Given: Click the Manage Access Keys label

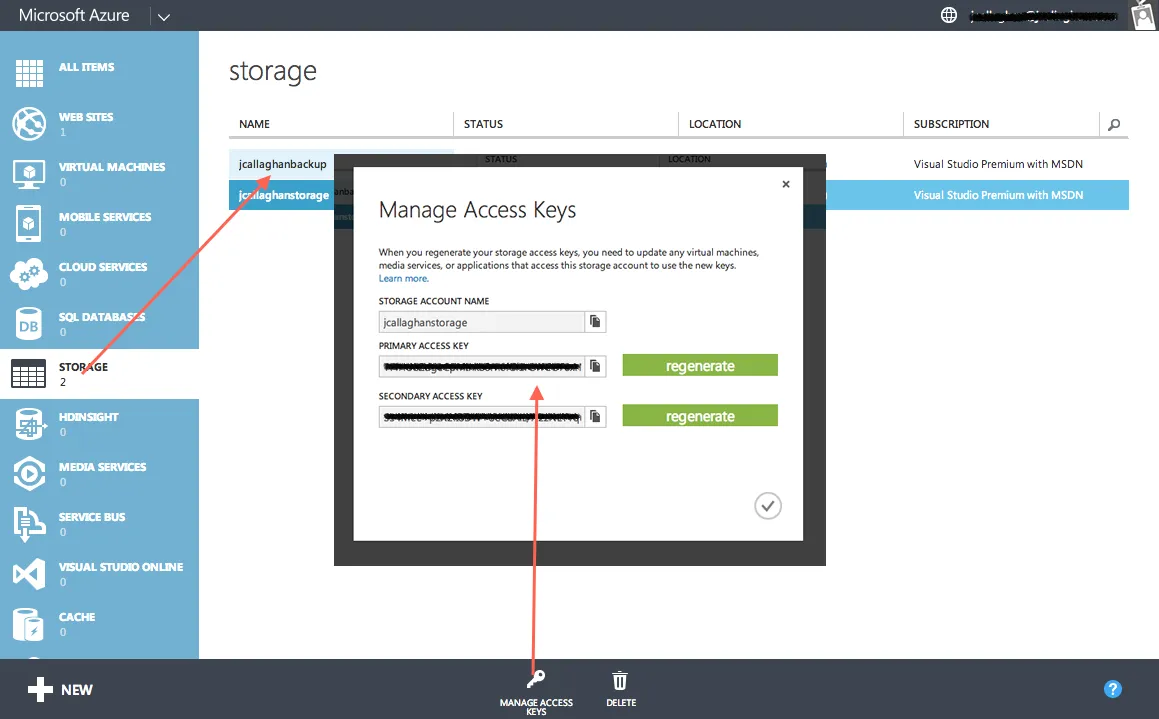Looking at the screenshot, I should tap(536, 707).
